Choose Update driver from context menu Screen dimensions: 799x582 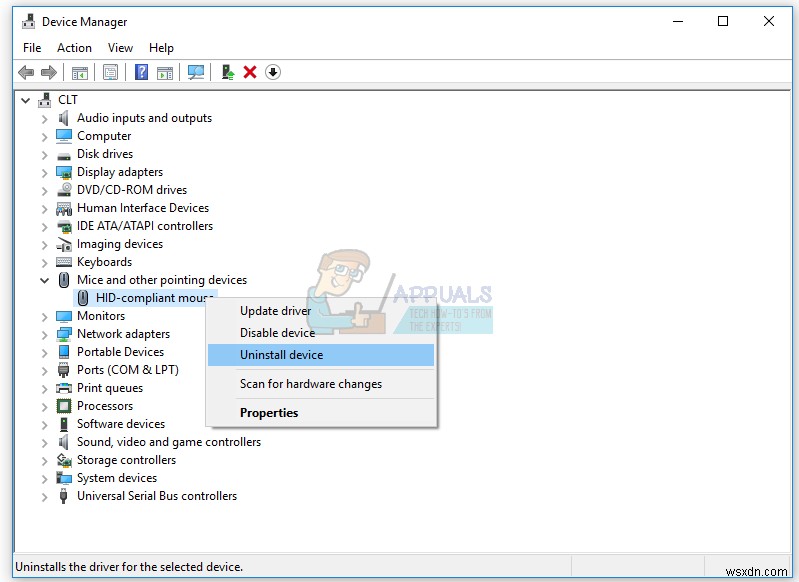pyautogui.click(x=321, y=311)
